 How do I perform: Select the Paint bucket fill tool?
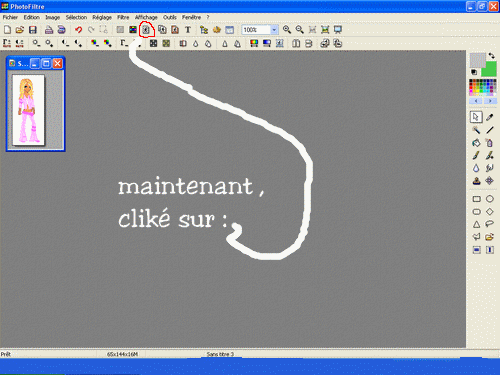pos(476,143)
